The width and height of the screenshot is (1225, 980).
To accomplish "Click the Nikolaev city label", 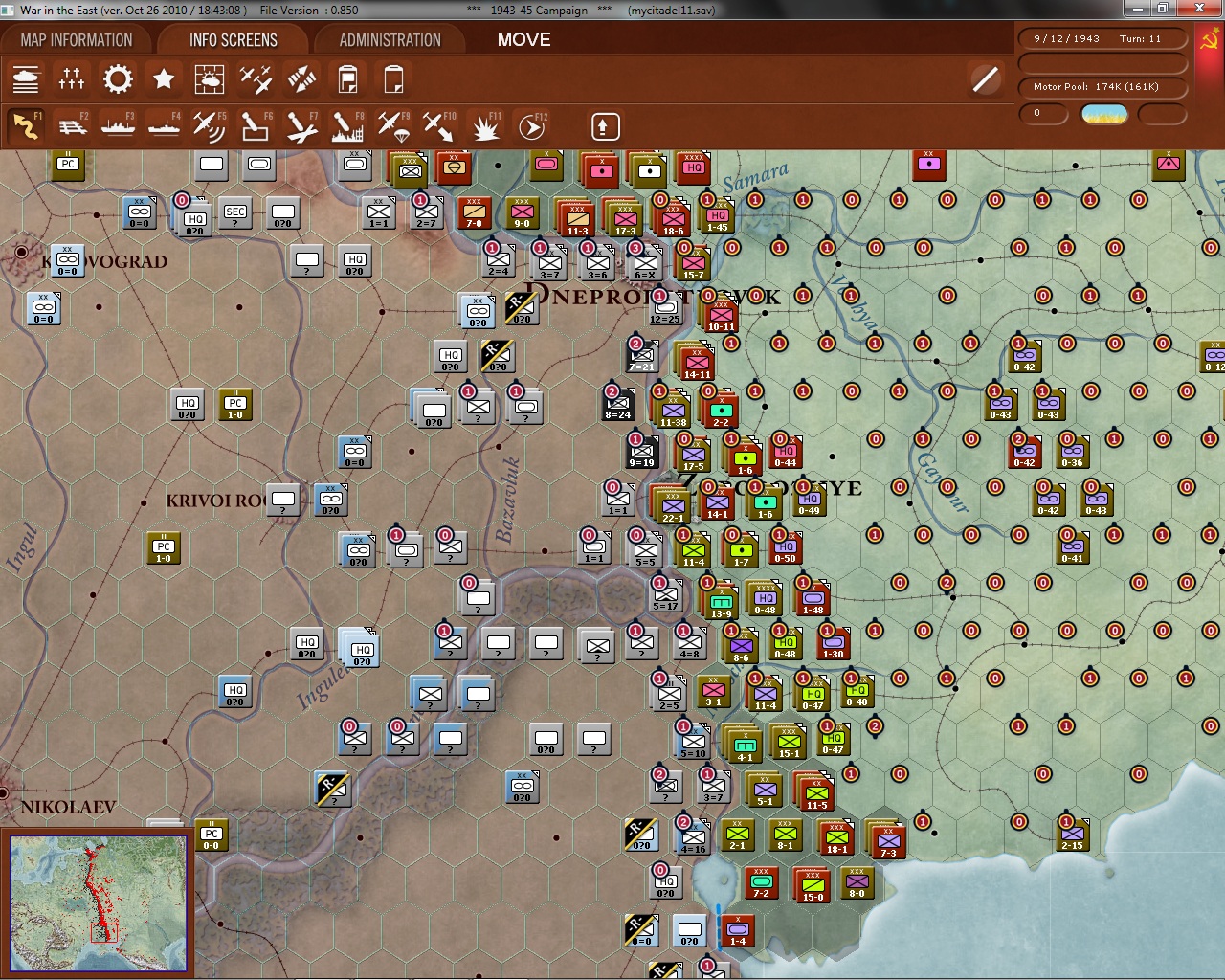I will [x=67, y=807].
